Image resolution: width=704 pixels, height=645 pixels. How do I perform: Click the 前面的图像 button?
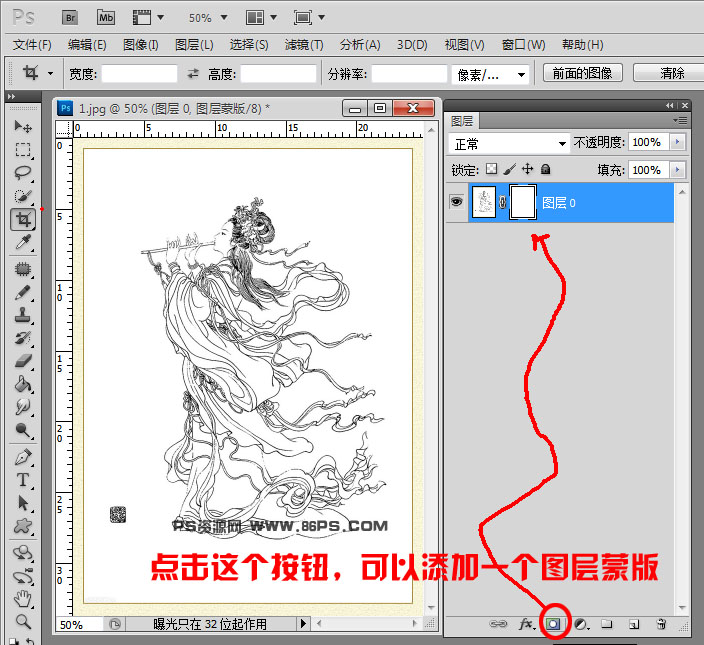[x=583, y=73]
